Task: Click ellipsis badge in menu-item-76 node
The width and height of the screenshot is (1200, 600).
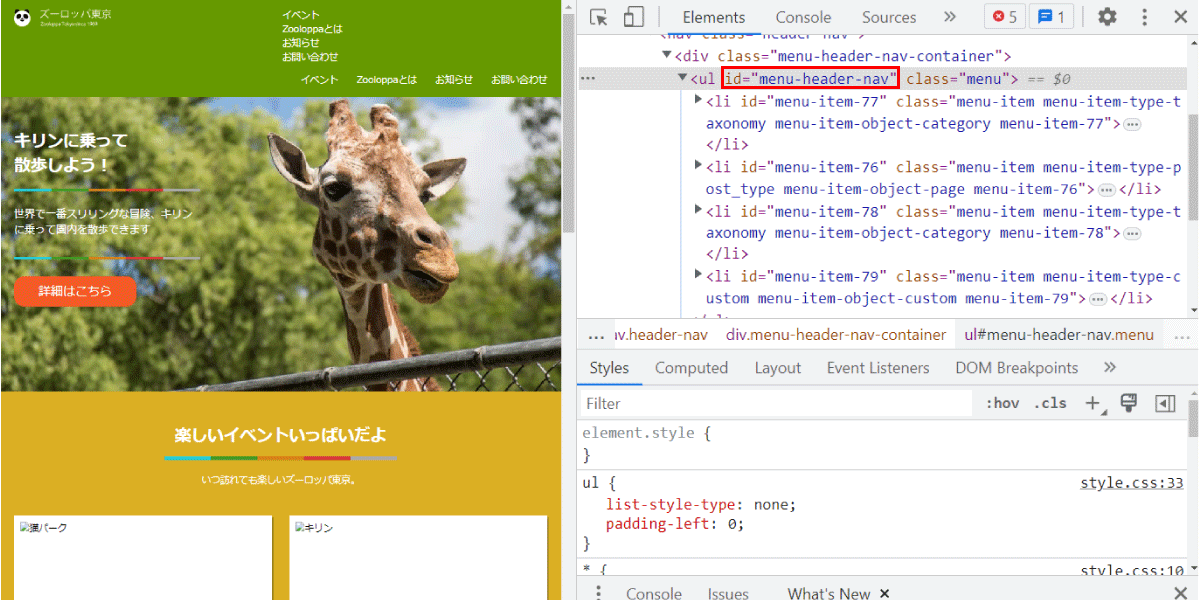Action: point(1106,189)
